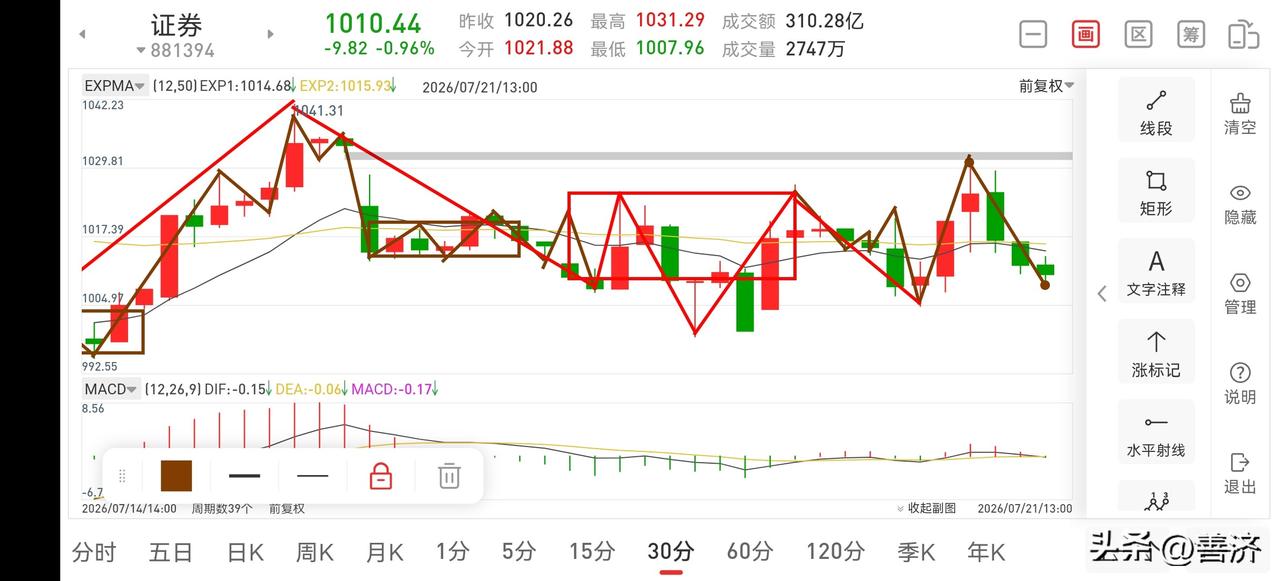Select the 水平射线 horizontal ray tool
Screen dimensions: 1278x581
pyautogui.click(x=1156, y=434)
